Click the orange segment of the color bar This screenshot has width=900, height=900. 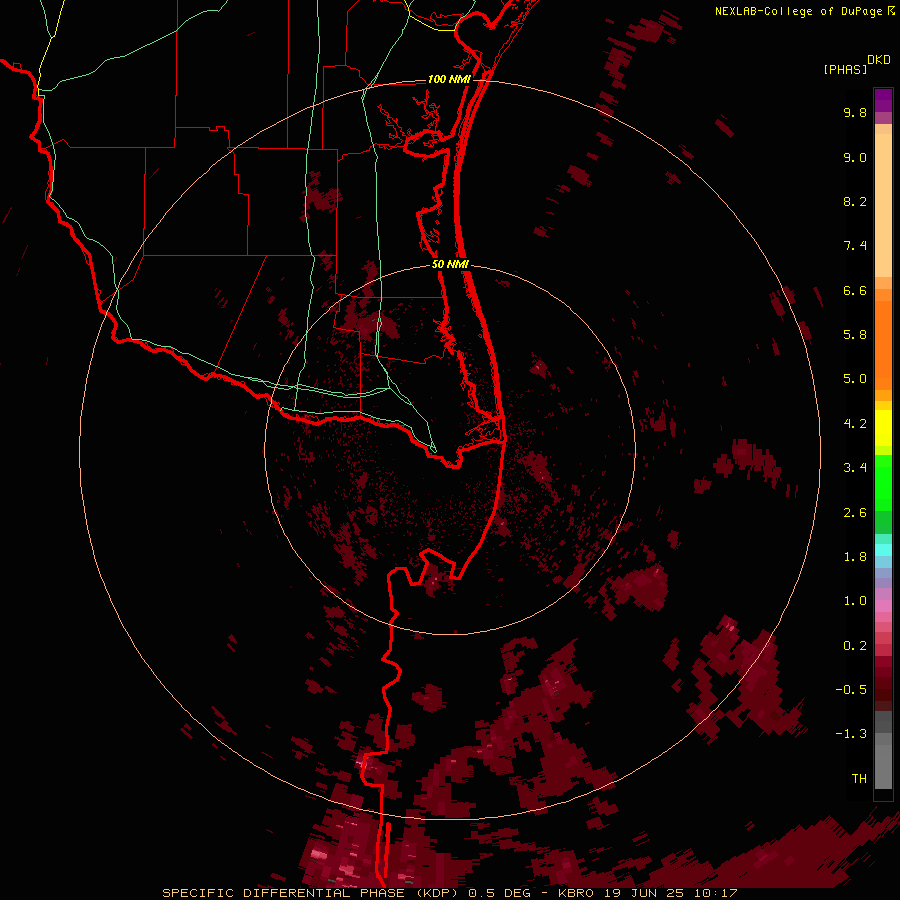(883, 345)
